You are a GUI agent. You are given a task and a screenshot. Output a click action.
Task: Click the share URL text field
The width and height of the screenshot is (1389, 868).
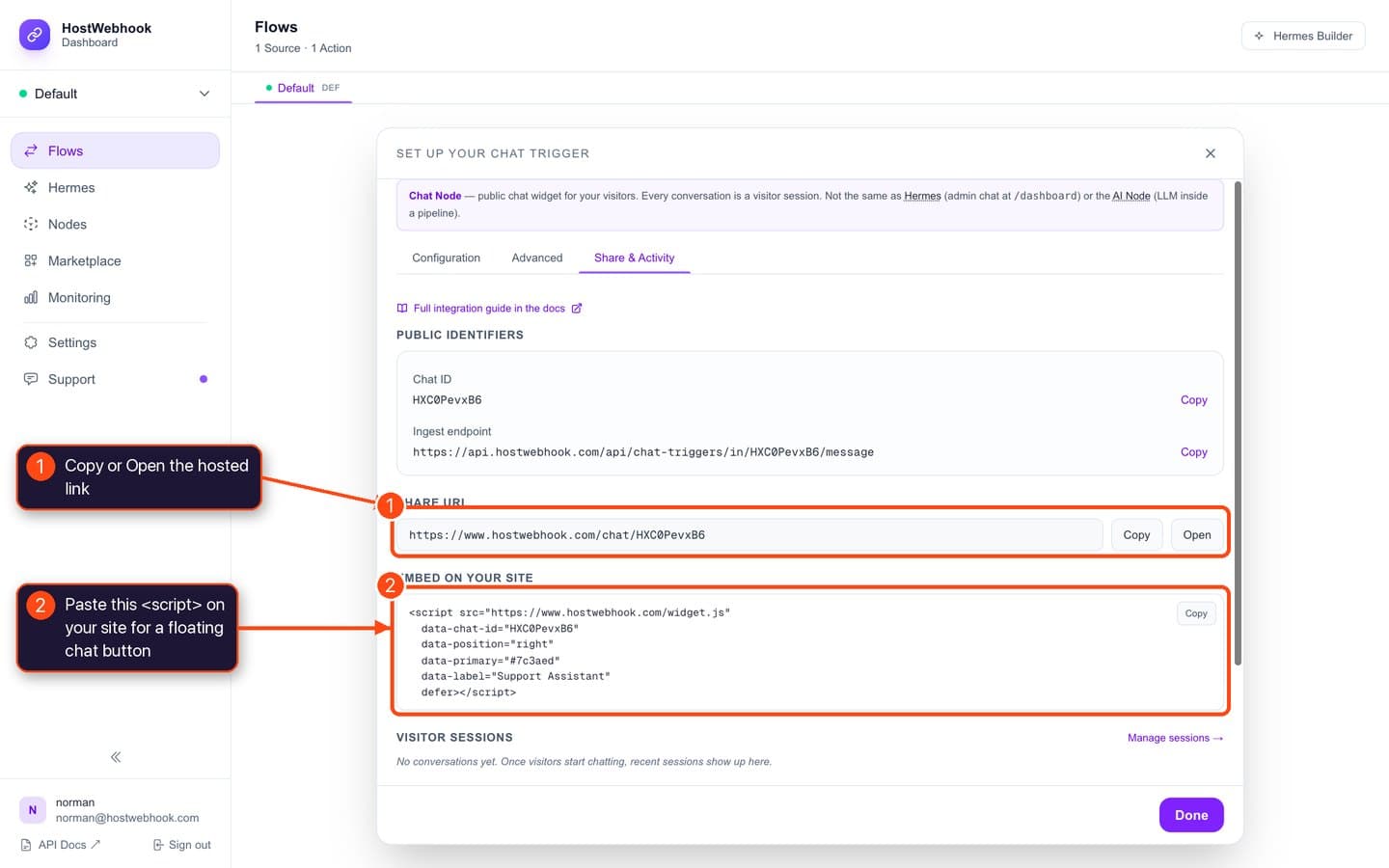point(749,535)
